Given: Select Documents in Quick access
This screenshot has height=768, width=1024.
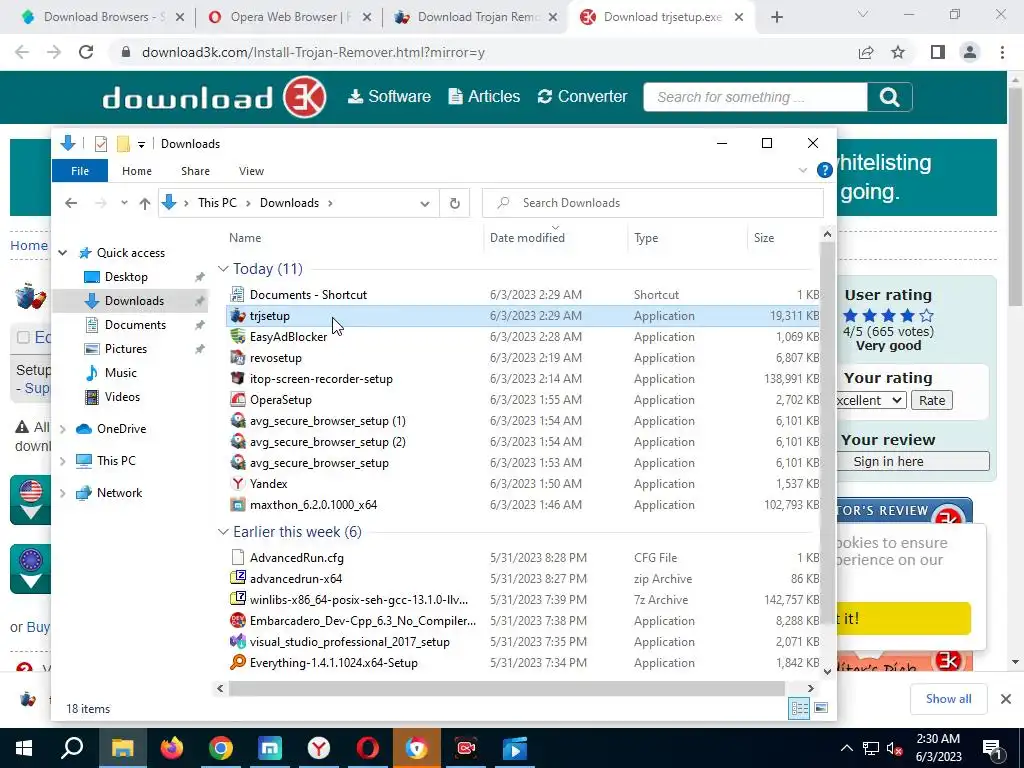Looking at the screenshot, I should [x=135, y=325].
